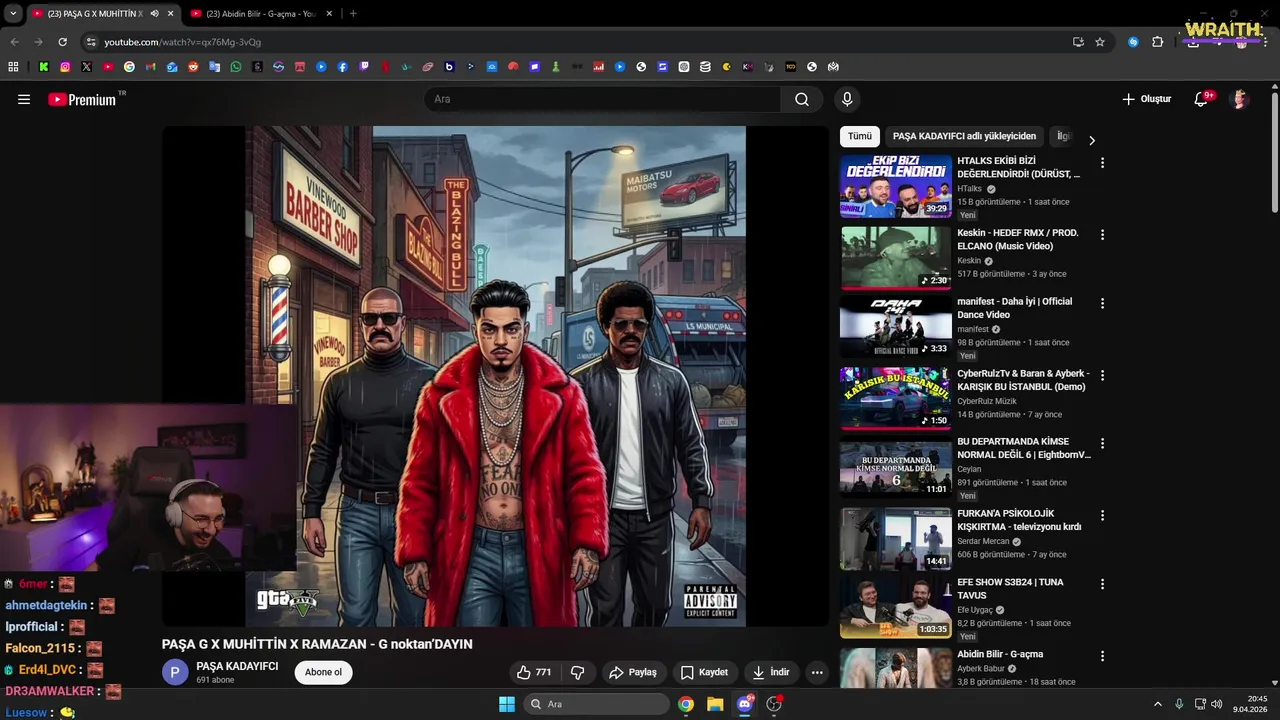Open File Explorer from the taskbar
The width and height of the screenshot is (1280, 720).
pos(715,704)
